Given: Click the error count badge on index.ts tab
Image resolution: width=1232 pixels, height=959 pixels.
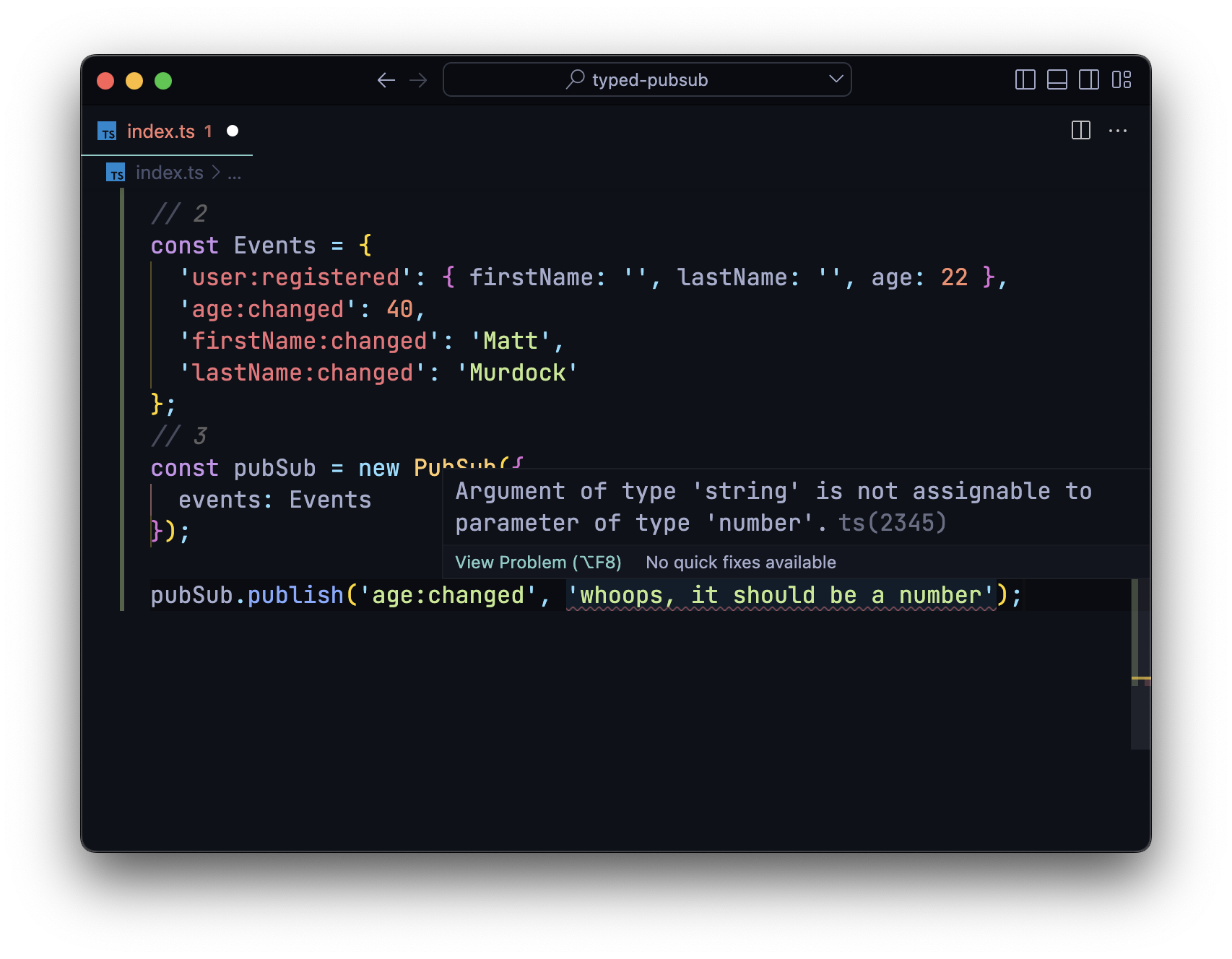Looking at the screenshot, I should 209,131.
